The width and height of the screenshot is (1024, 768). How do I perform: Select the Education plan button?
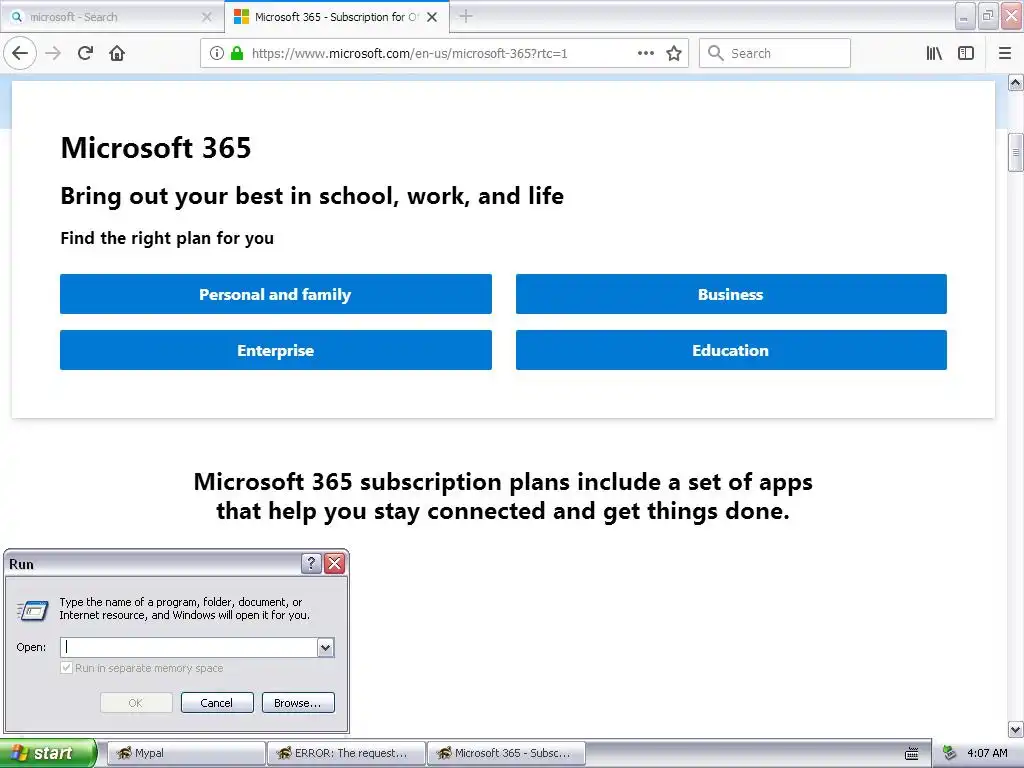pyautogui.click(x=731, y=350)
